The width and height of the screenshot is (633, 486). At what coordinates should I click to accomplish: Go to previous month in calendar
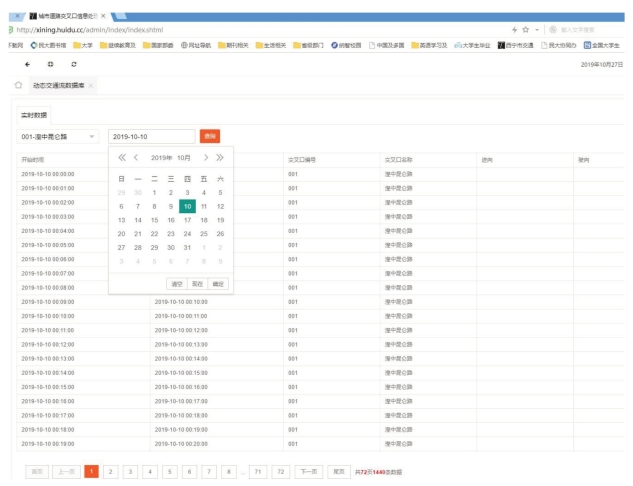[x=136, y=158]
